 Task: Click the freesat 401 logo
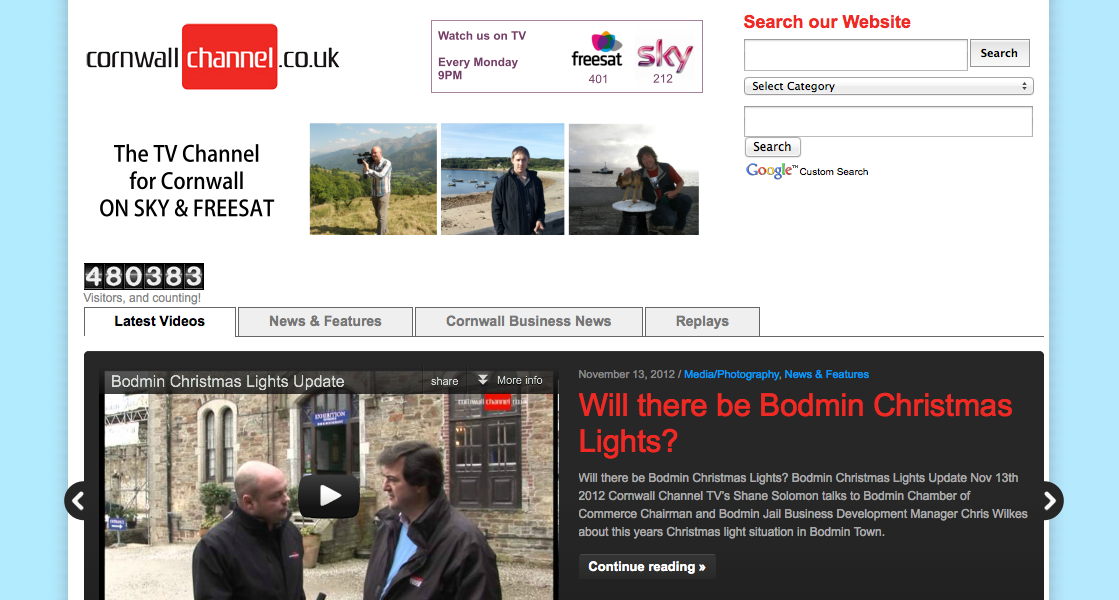coord(597,58)
